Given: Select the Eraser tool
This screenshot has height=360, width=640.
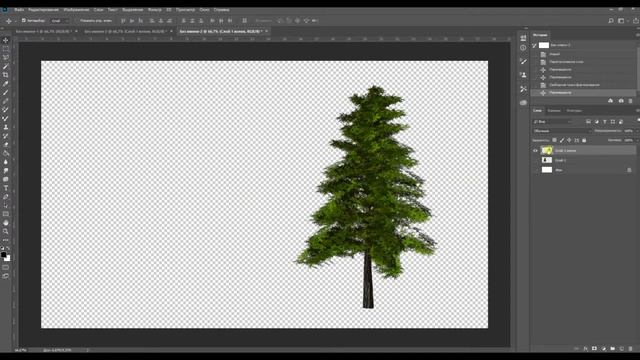Looking at the screenshot, I should point(6,144).
